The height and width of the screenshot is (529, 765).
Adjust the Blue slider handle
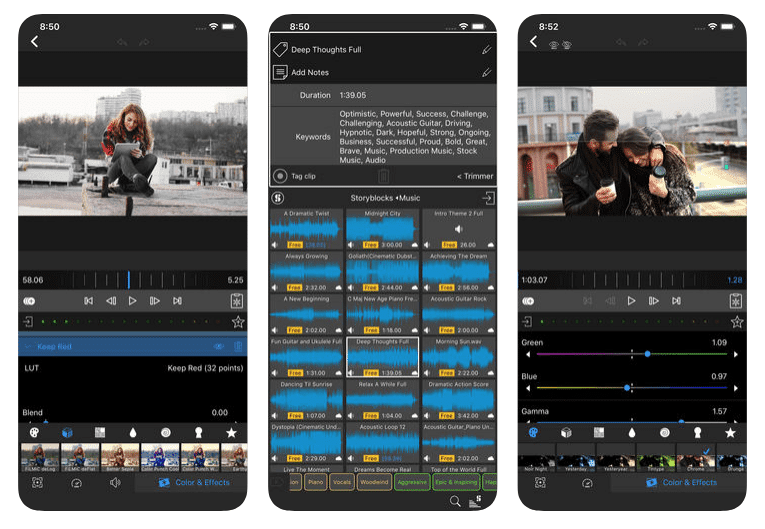point(627,388)
